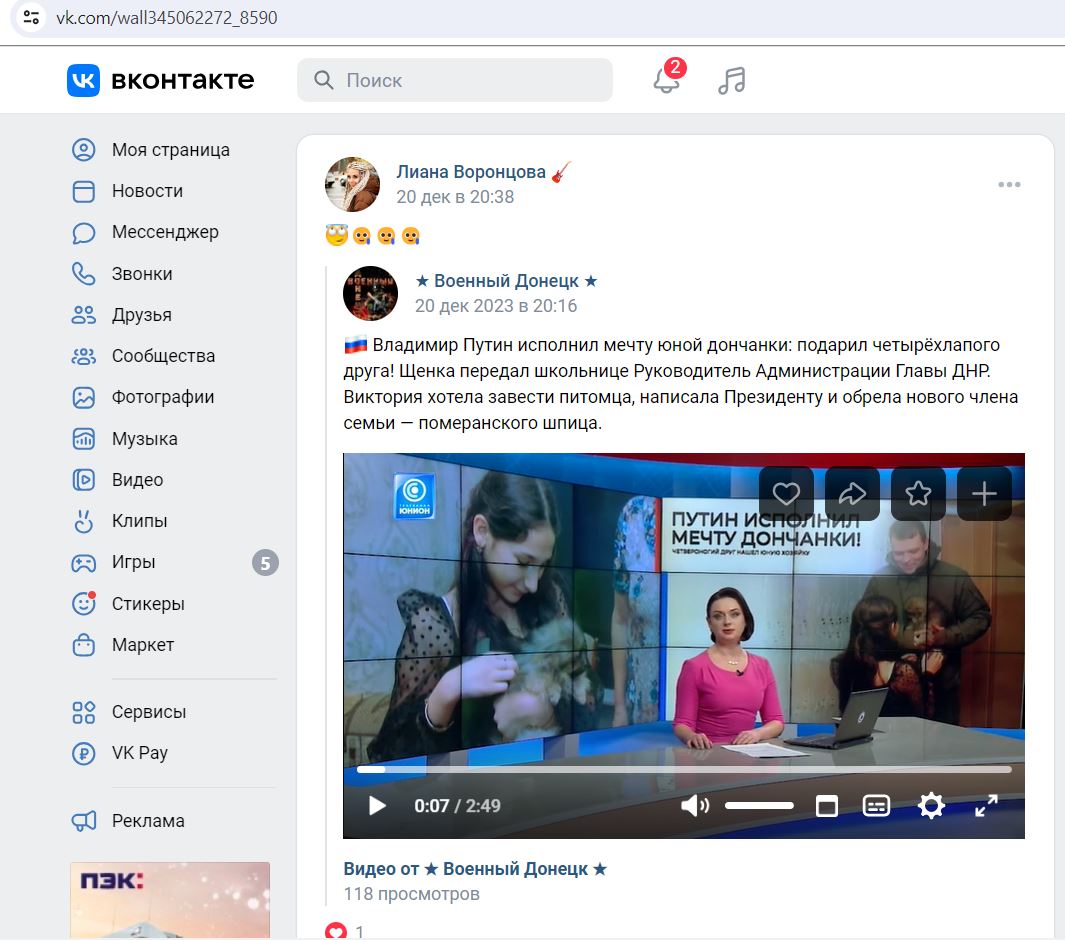
Task: Click the Клипы sidebar icon
Action: pyautogui.click(x=84, y=521)
